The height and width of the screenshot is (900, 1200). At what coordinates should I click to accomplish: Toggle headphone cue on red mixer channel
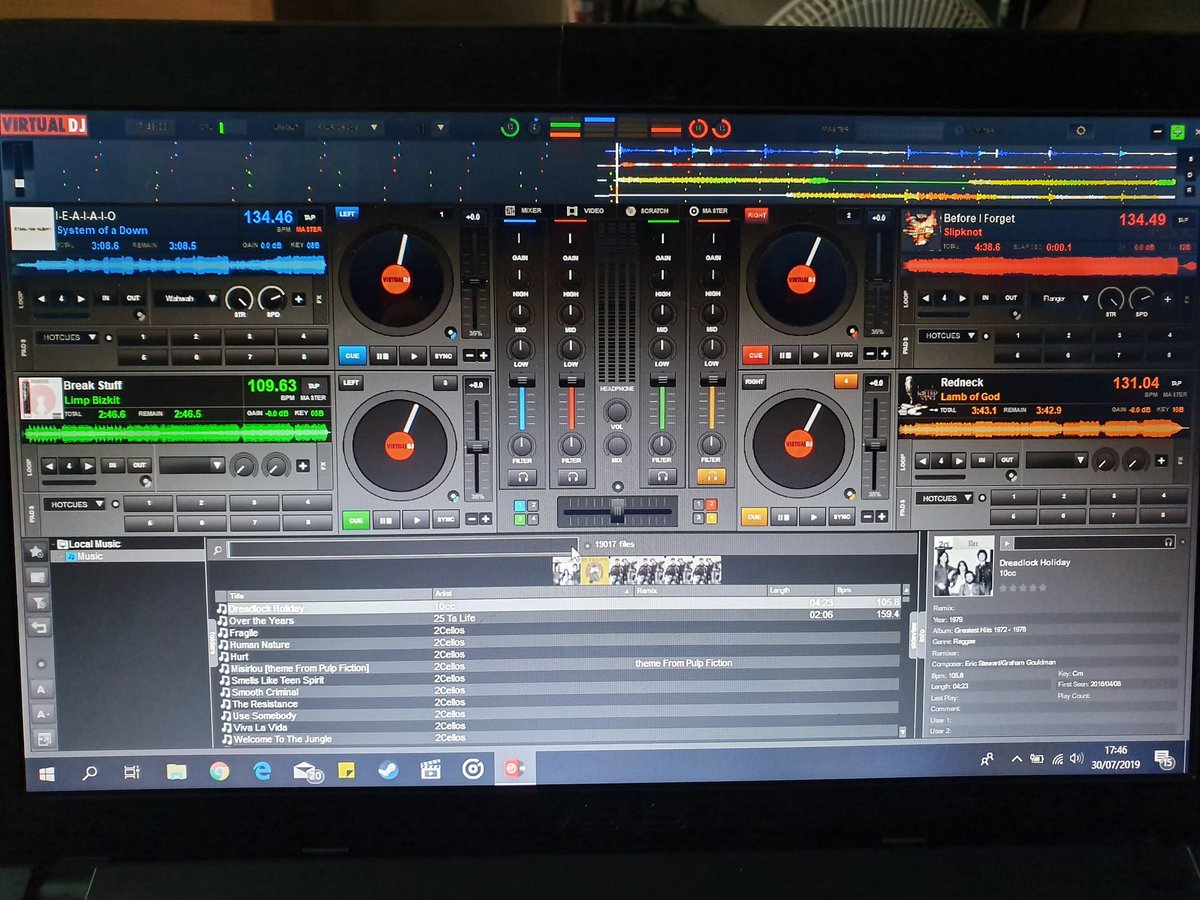coord(571,478)
